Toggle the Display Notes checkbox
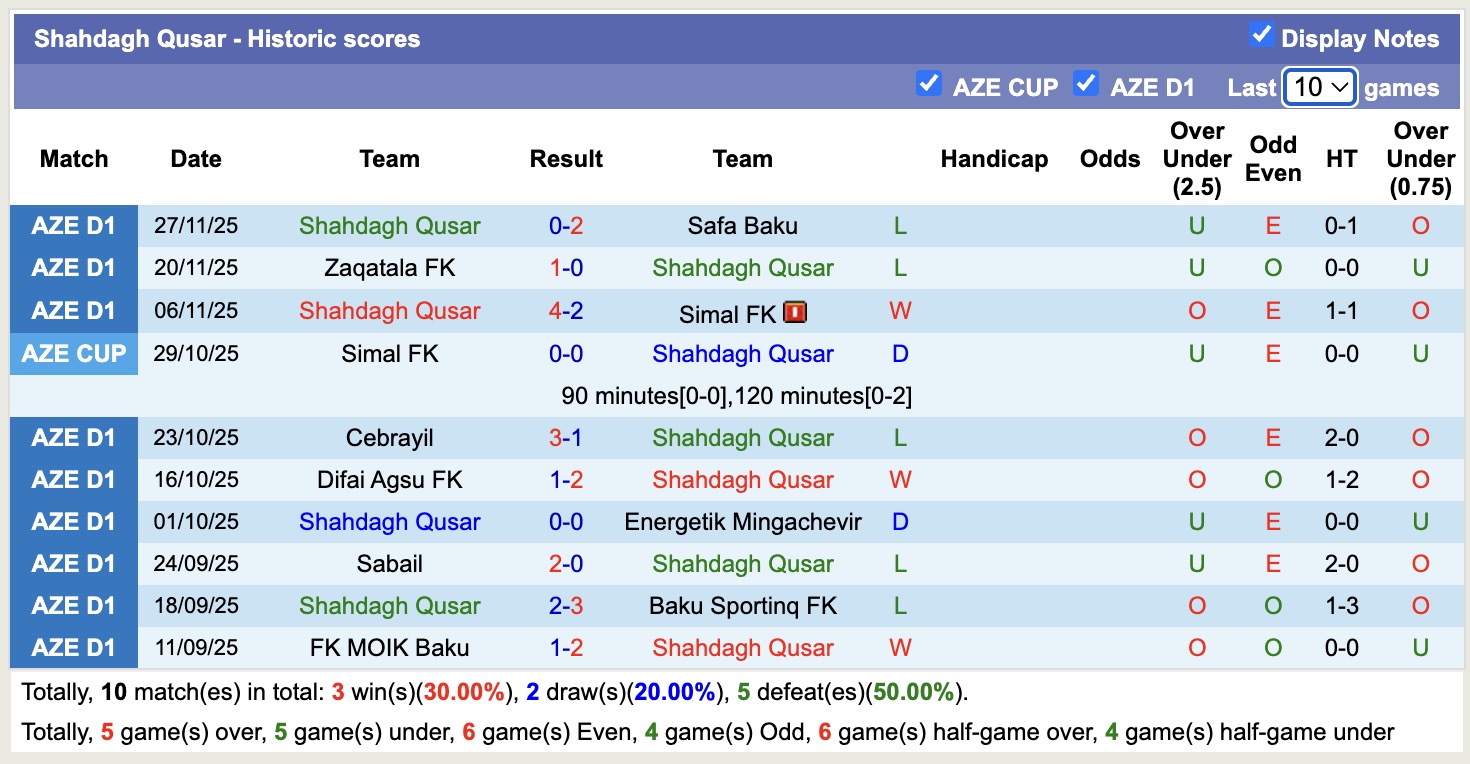Image resolution: width=1470 pixels, height=764 pixels. [1261, 36]
